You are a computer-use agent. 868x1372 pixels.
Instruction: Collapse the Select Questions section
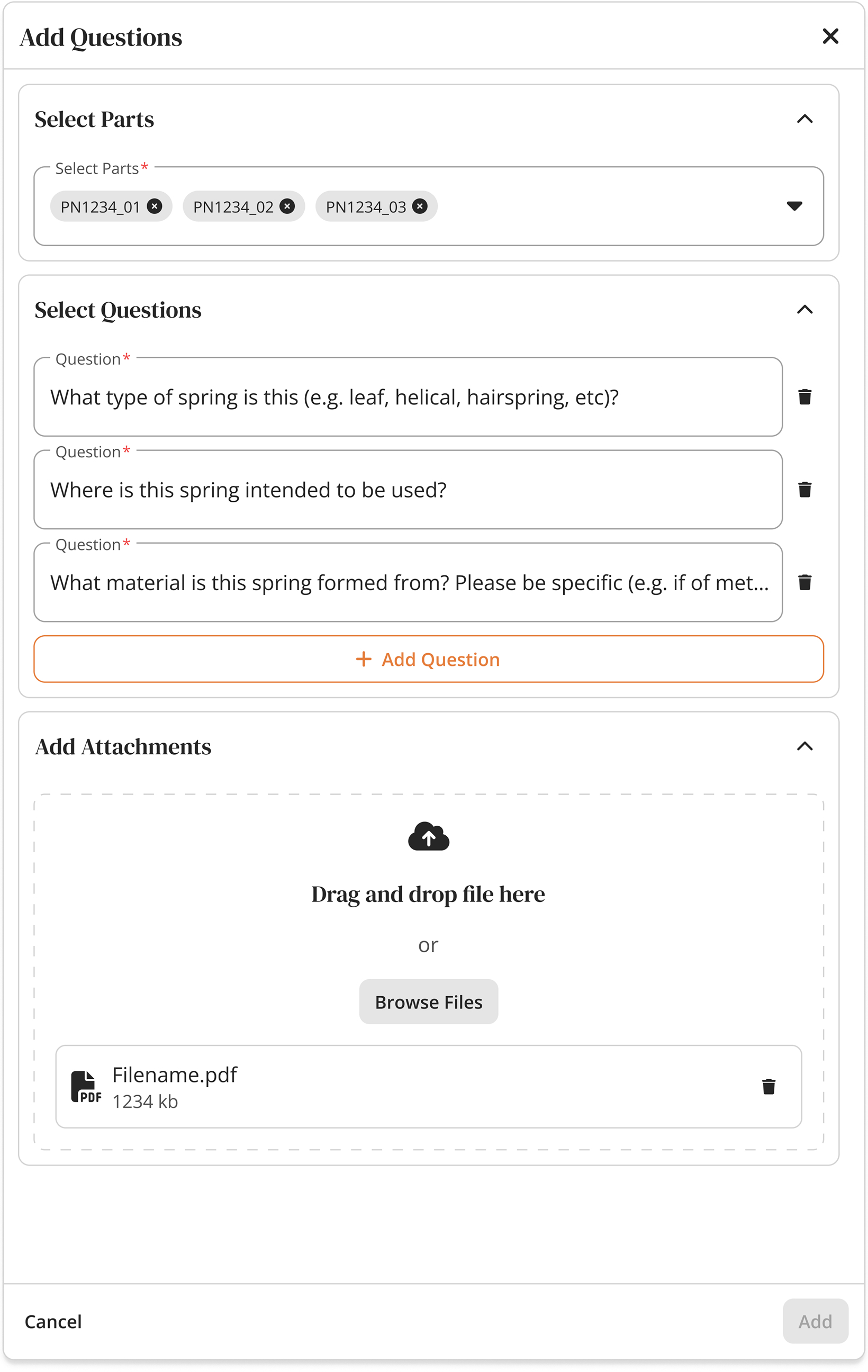(804, 309)
